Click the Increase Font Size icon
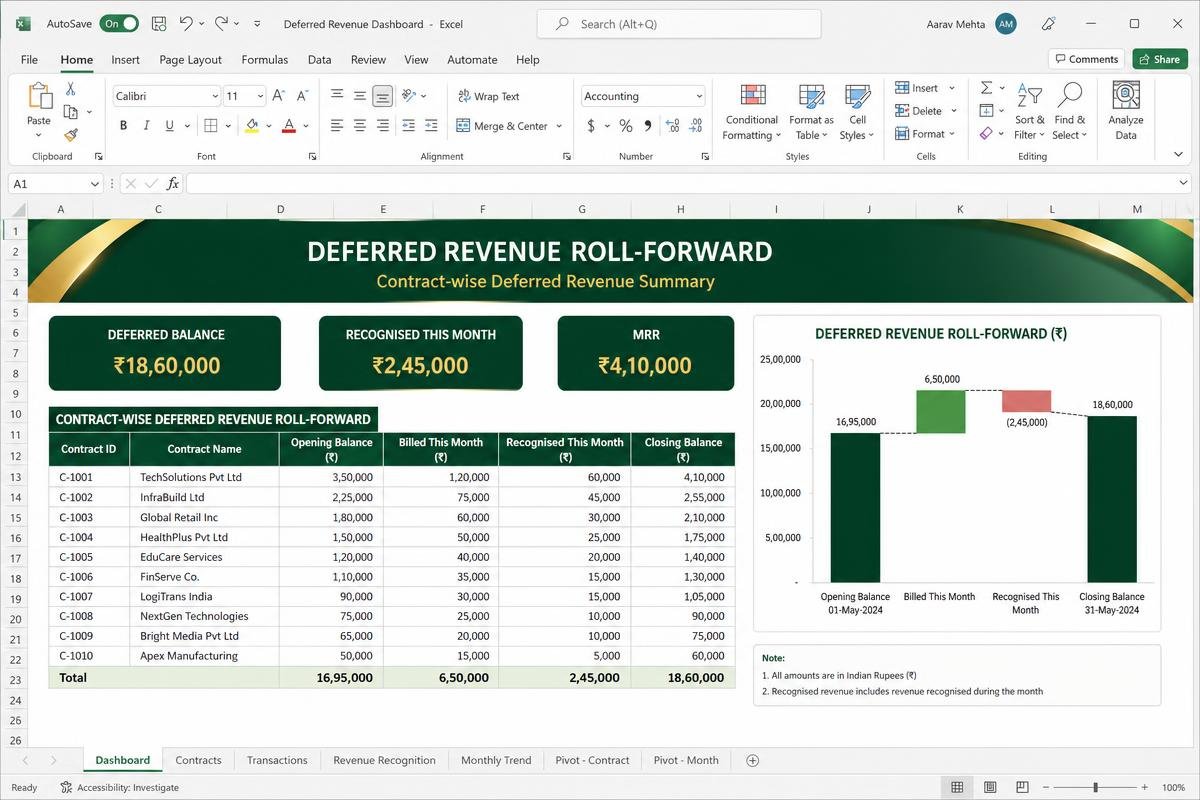The image size is (1200, 800). pos(279,96)
